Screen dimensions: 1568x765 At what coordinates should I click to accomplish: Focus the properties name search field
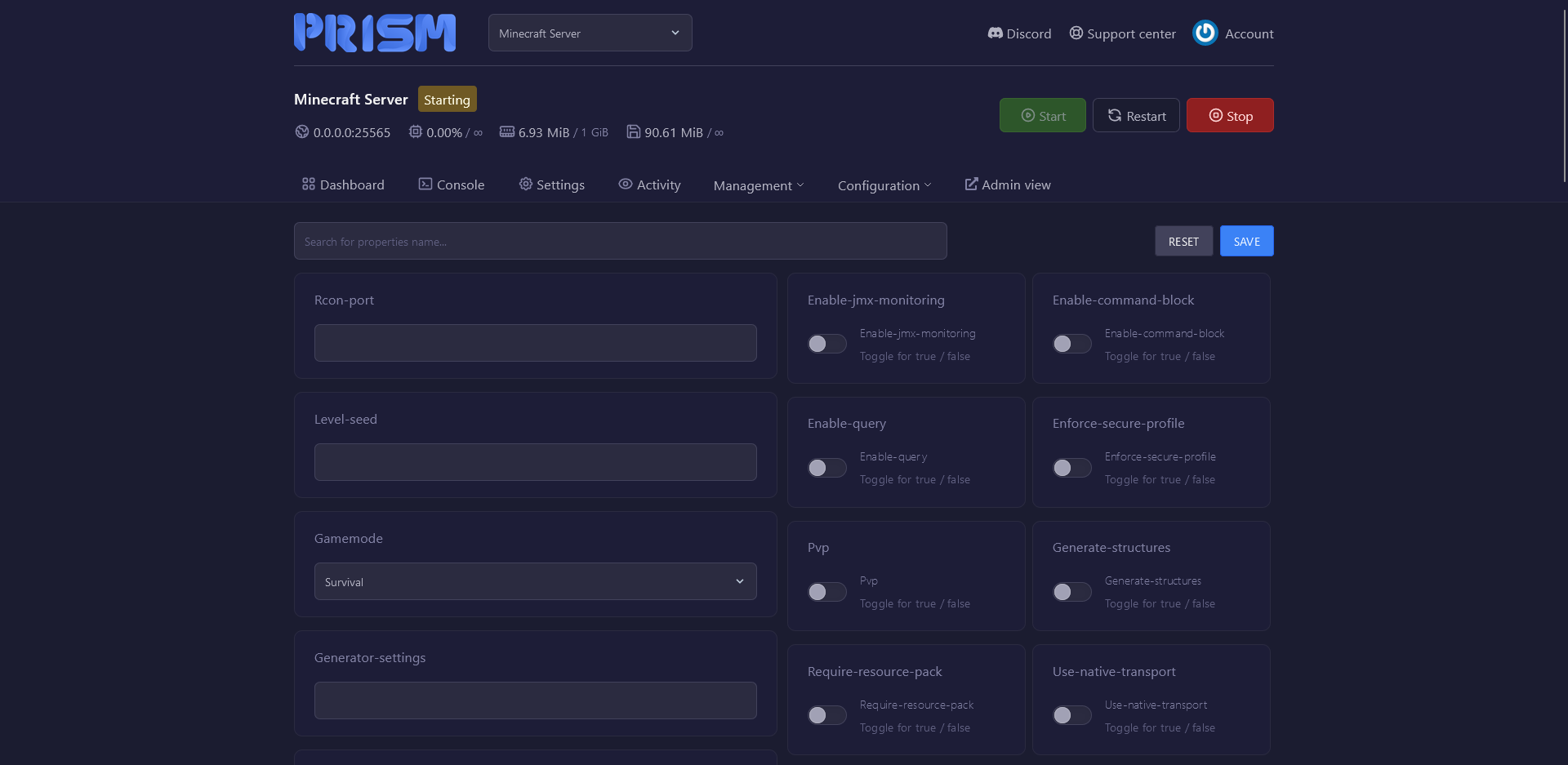pos(620,241)
